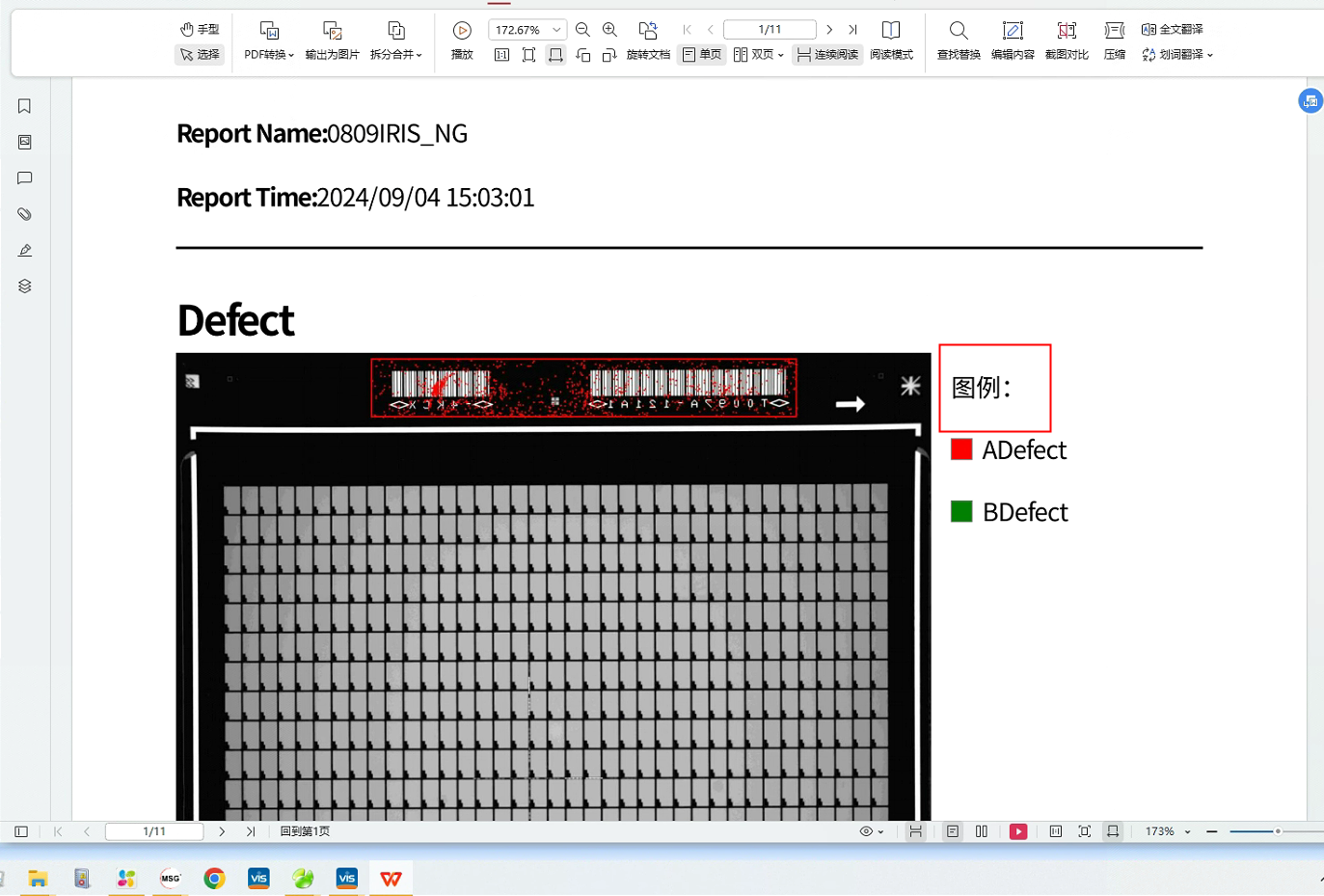Click 编辑内容 edit content tool
The image size is (1324, 896).
1013,41
